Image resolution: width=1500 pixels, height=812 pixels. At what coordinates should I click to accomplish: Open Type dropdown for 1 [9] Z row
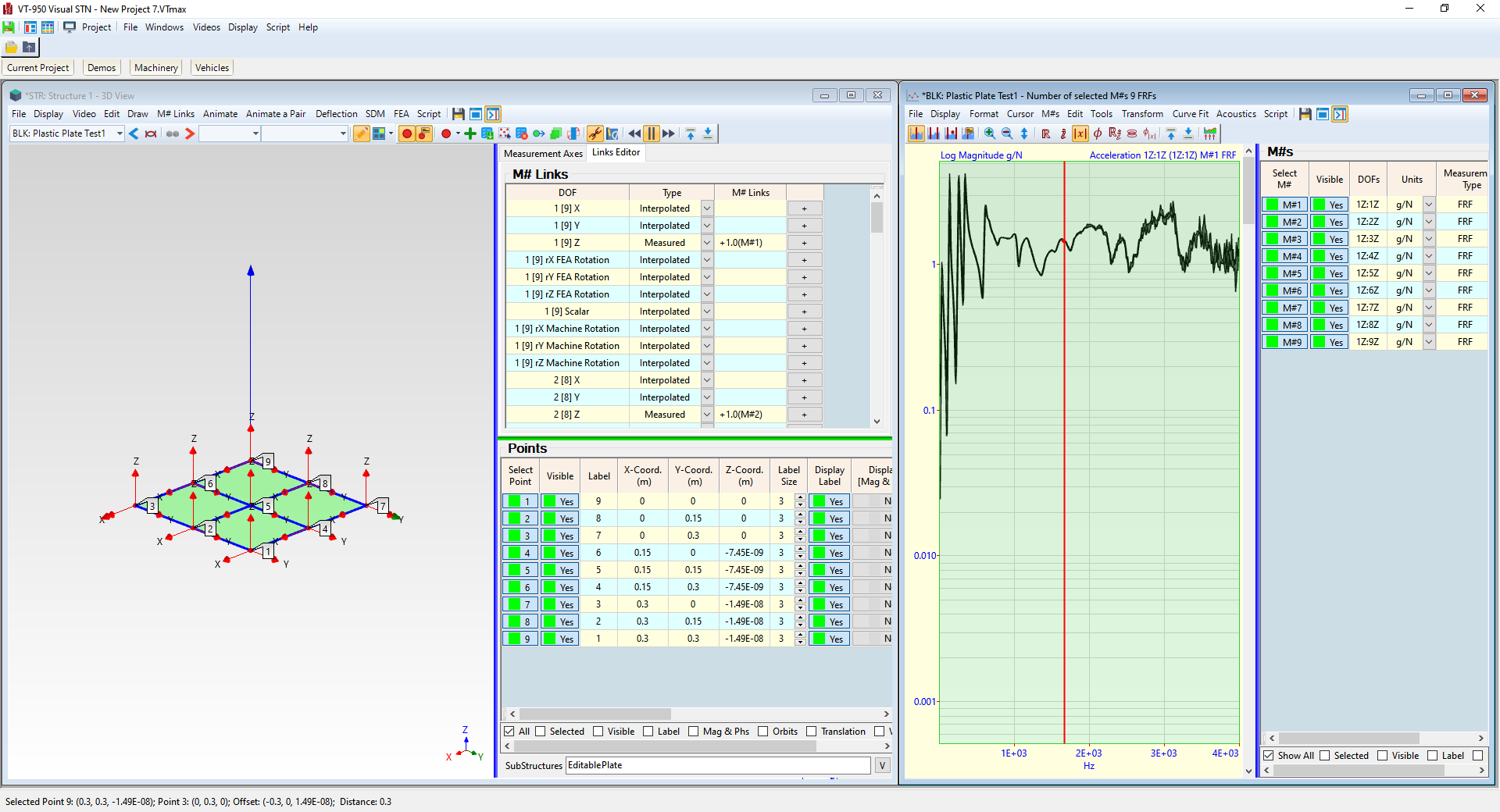707,243
